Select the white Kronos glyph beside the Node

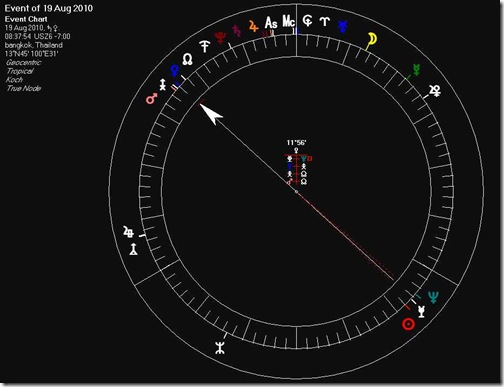(205, 46)
